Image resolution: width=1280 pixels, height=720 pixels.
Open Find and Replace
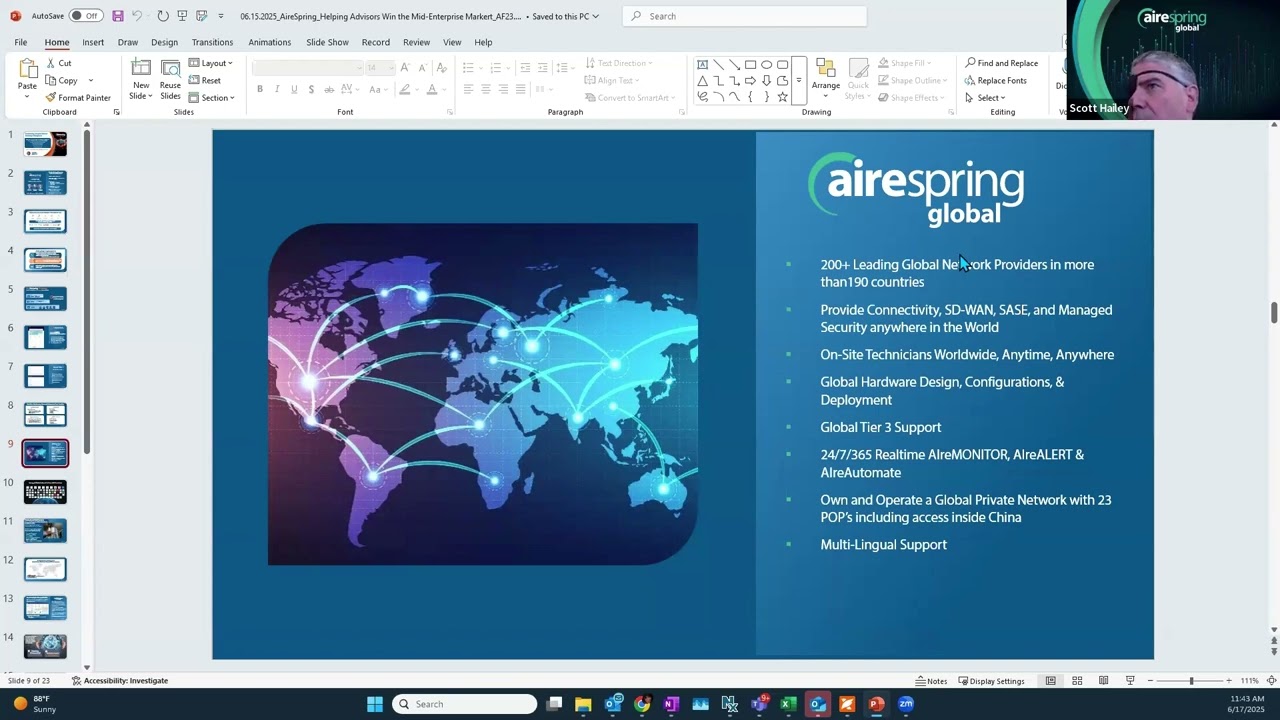click(x=1001, y=63)
